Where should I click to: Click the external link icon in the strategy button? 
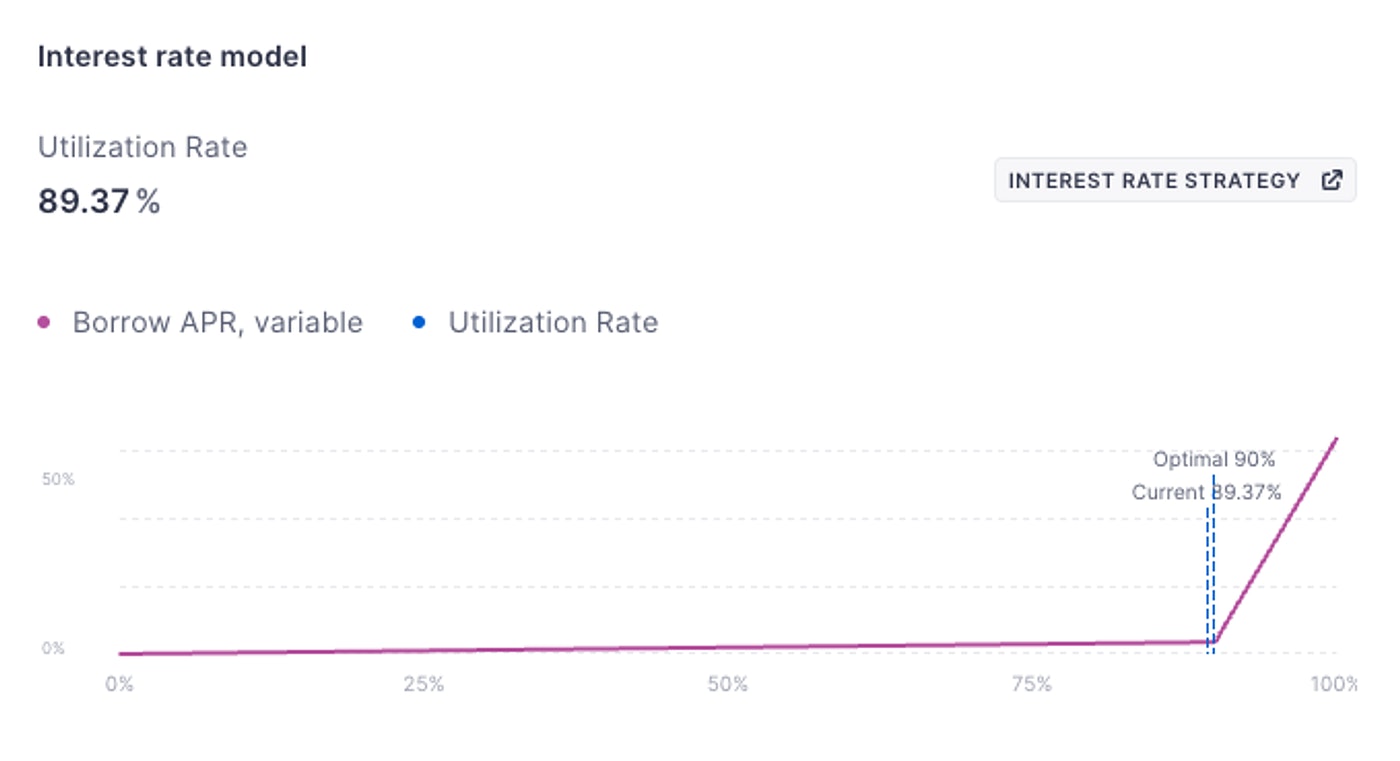pyautogui.click(x=1332, y=181)
